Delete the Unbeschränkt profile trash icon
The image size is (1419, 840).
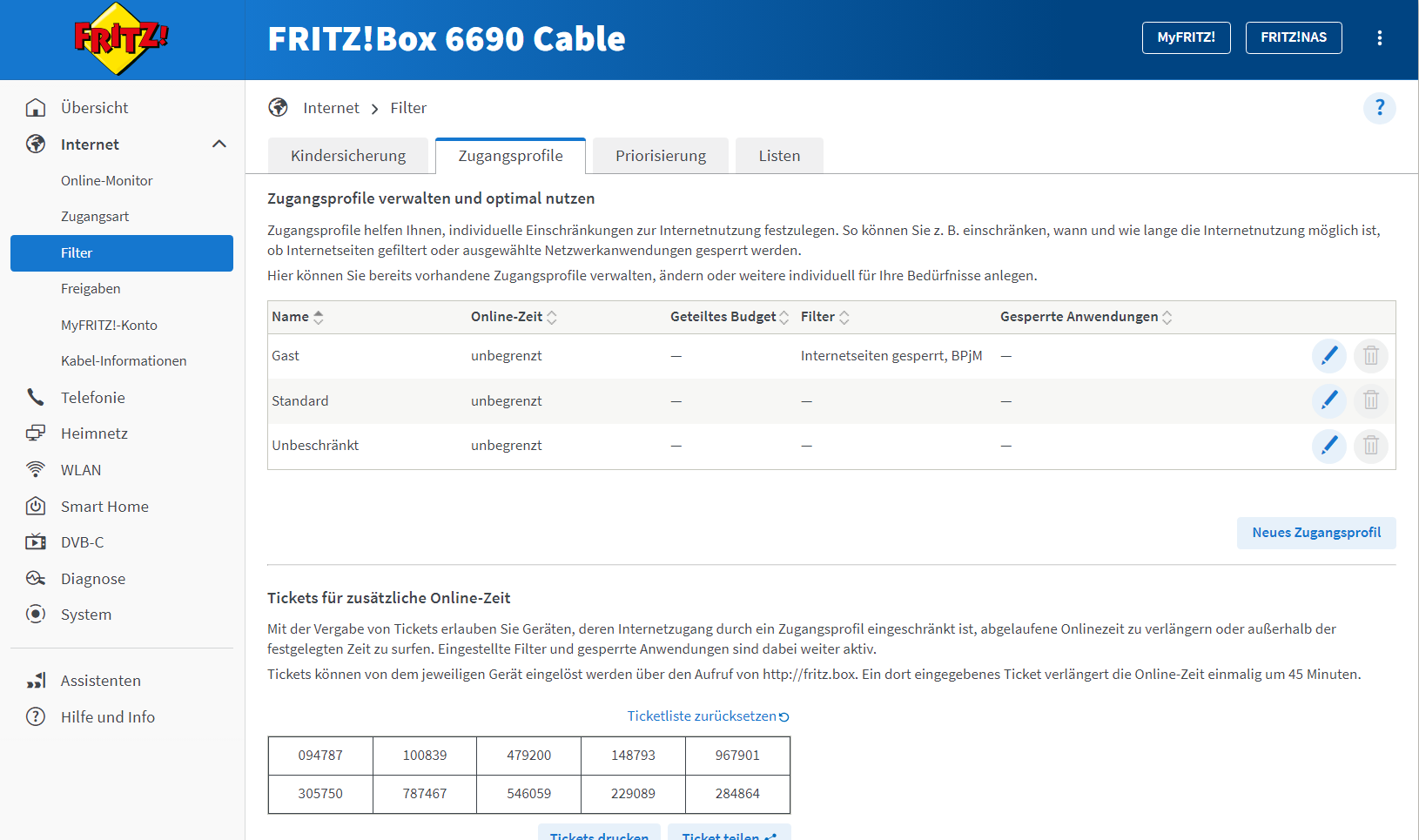(1371, 446)
